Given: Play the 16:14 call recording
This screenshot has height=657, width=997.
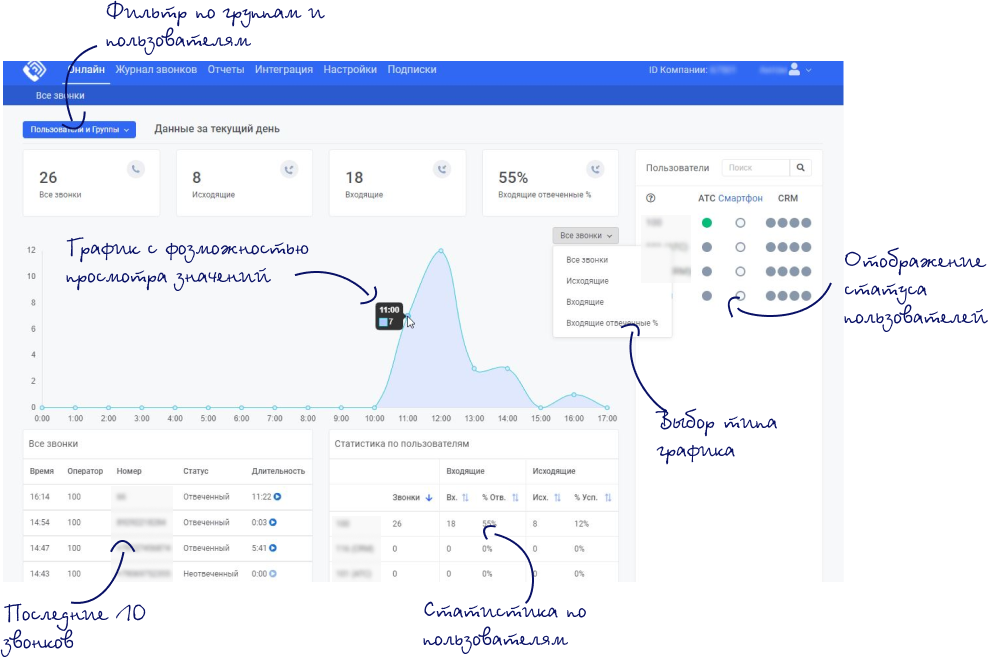Looking at the screenshot, I should pos(277,496).
